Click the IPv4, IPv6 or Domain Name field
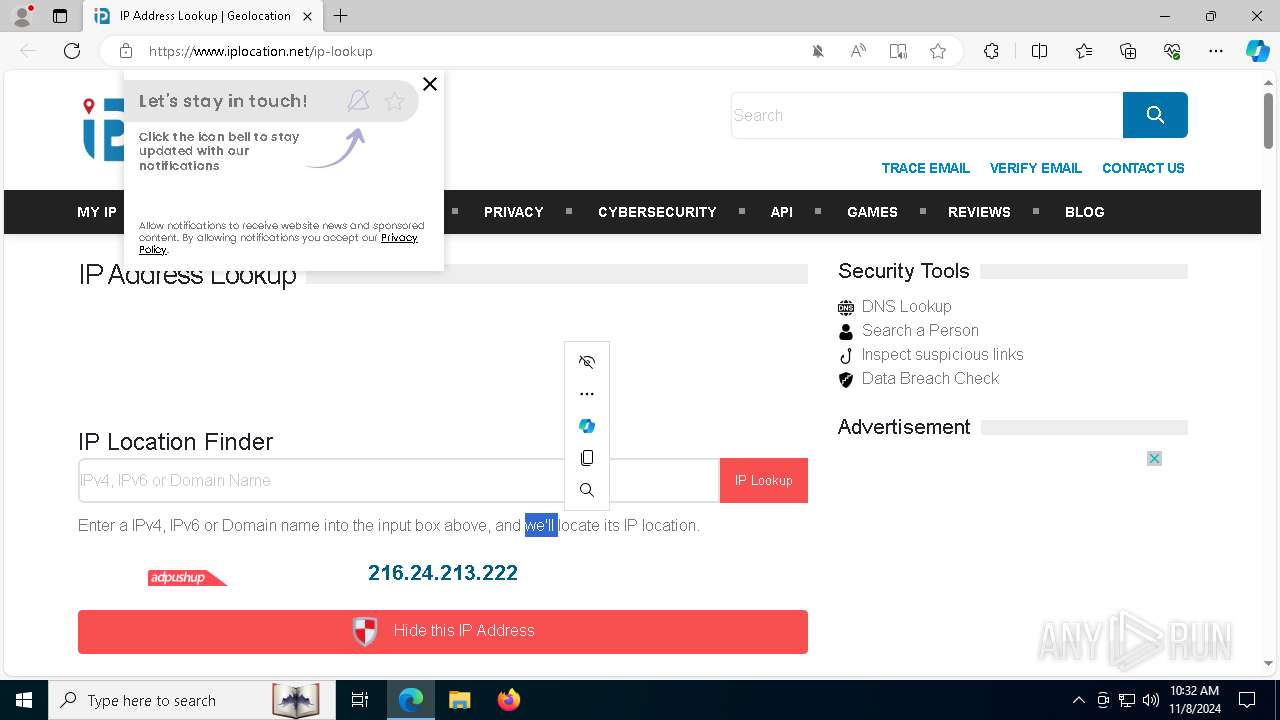Image resolution: width=1280 pixels, height=720 pixels. (399, 480)
